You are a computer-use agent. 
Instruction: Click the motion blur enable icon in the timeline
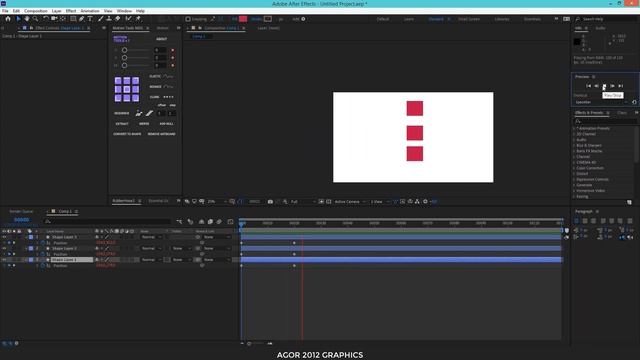[x=219, y=221]
